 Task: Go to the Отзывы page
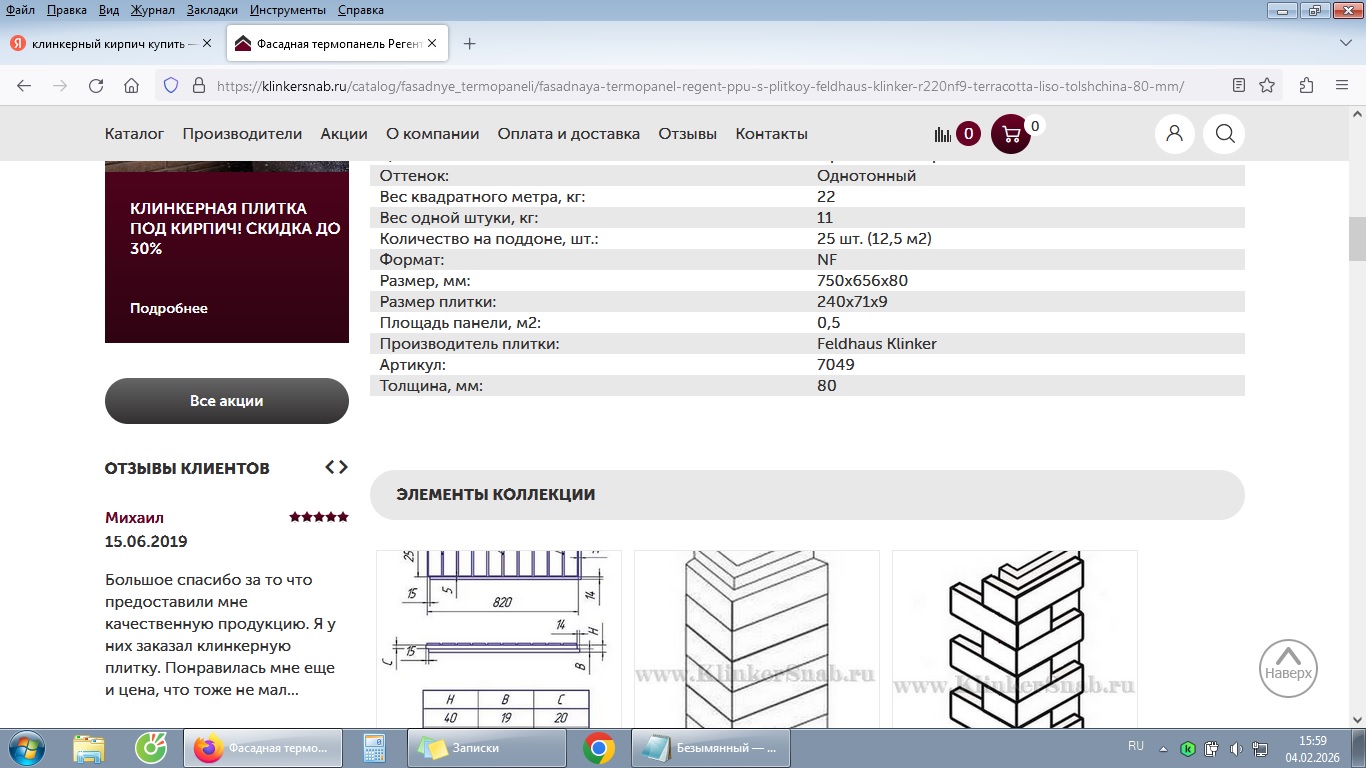click(x=687, y=134)
